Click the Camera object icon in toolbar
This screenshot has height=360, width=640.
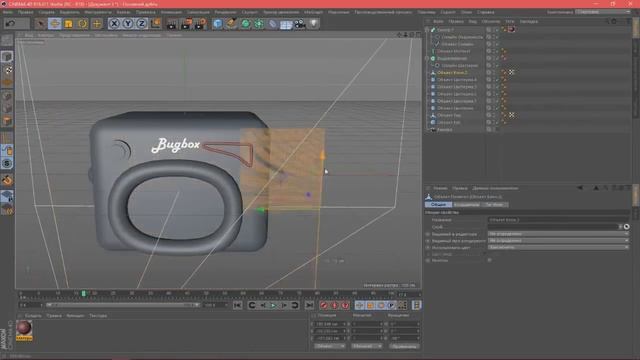300,24
